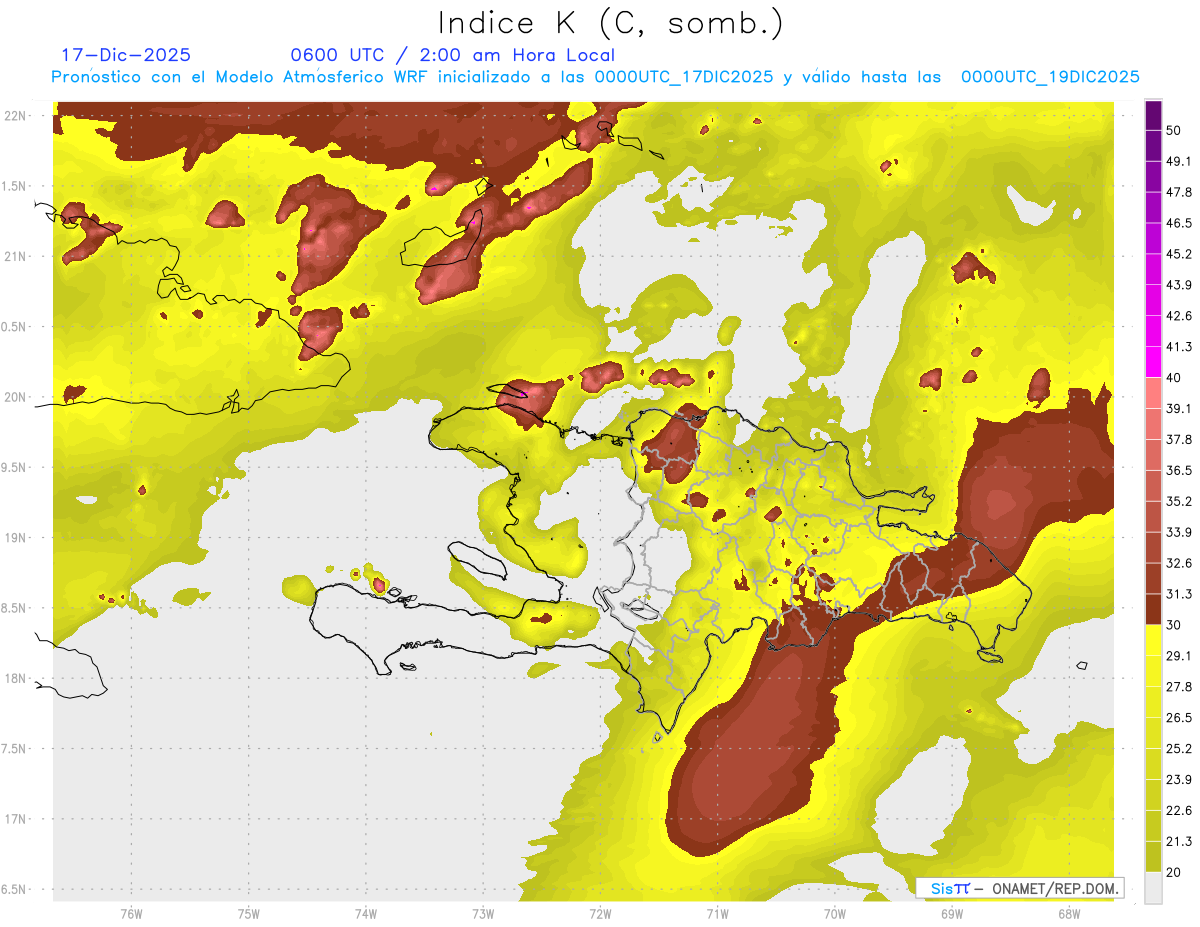
Task: Click the '75W' longitude label
Action: (249, 913)
